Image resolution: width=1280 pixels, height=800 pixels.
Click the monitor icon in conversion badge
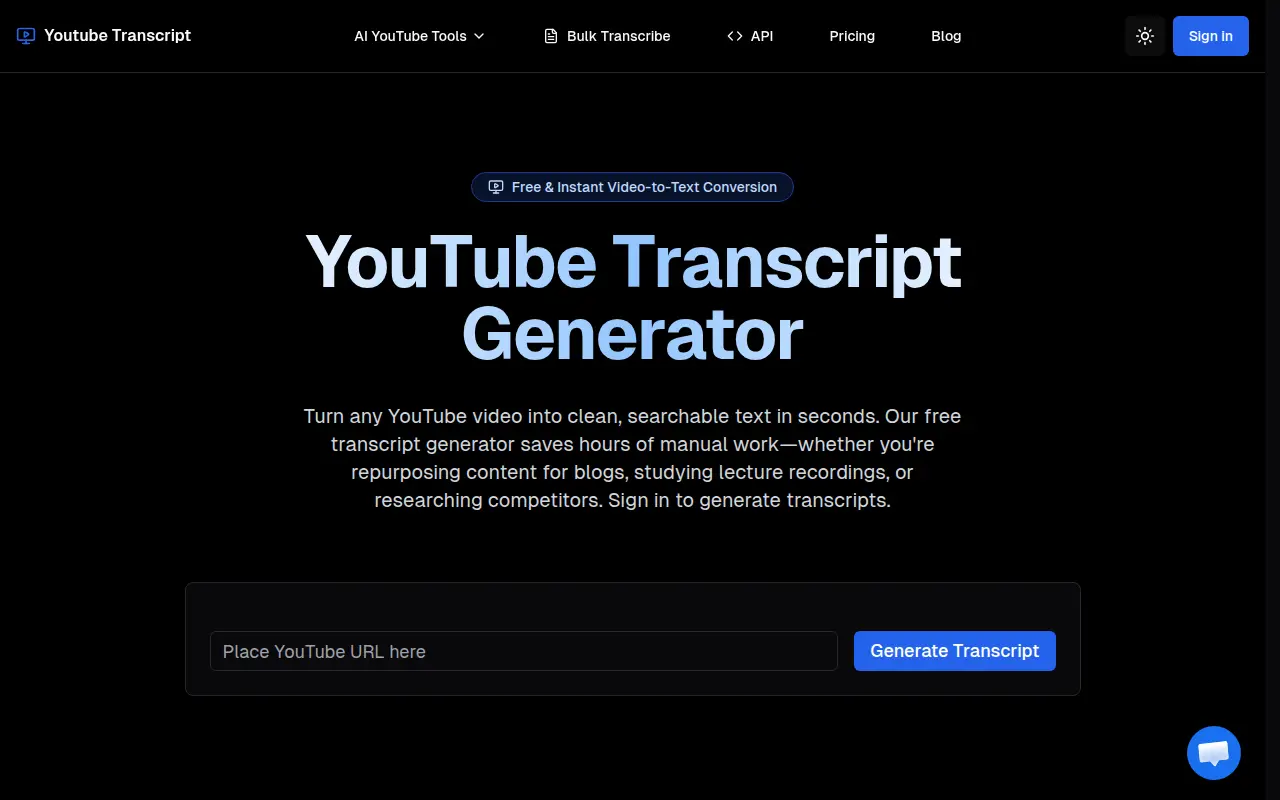[495, 187]
